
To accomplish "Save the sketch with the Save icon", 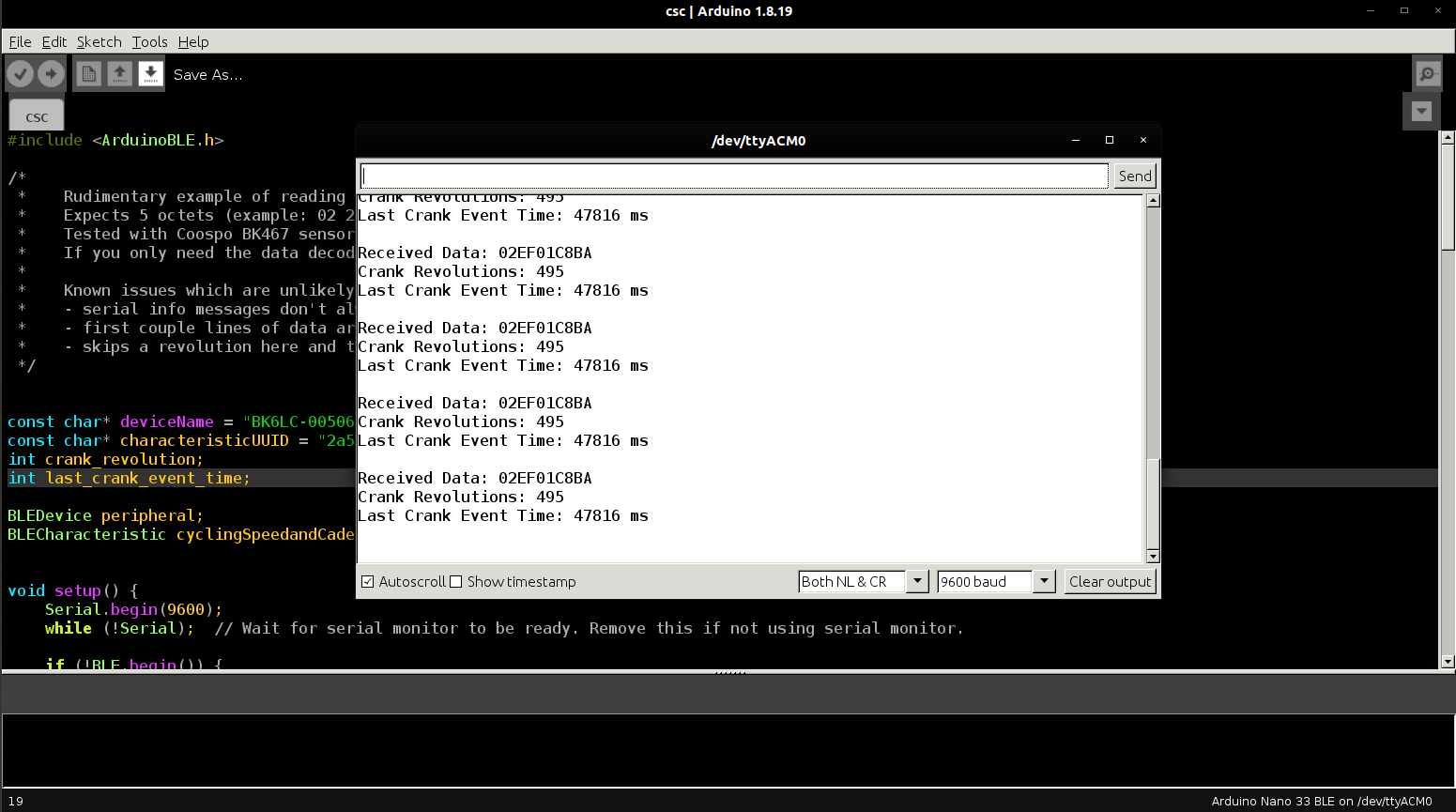I will 150,73.
